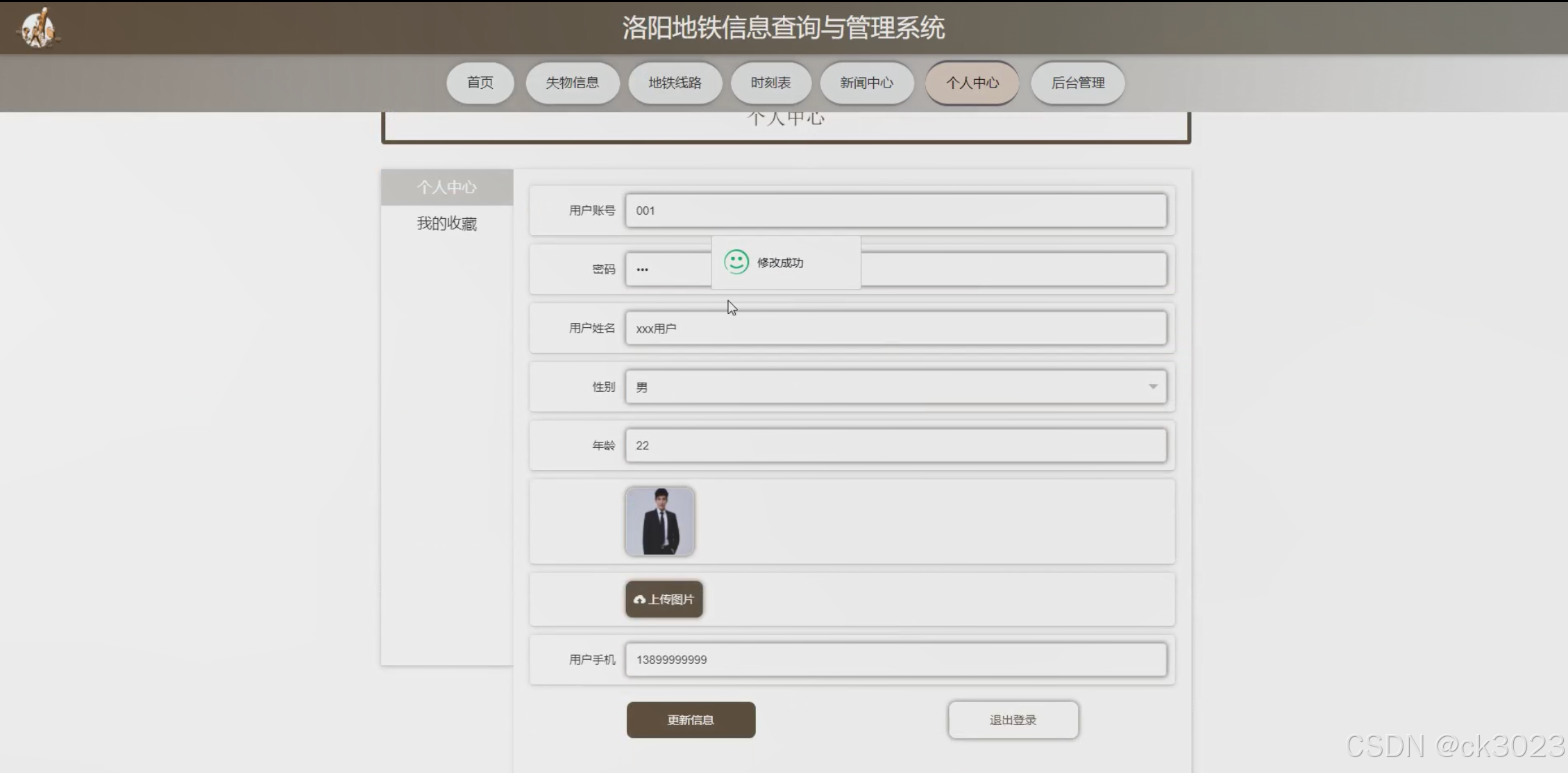The width and height of the screenshot is (1568, 773).
Task: Open 地铁线路 navigation tab
Action: click(x=675, y=83)
